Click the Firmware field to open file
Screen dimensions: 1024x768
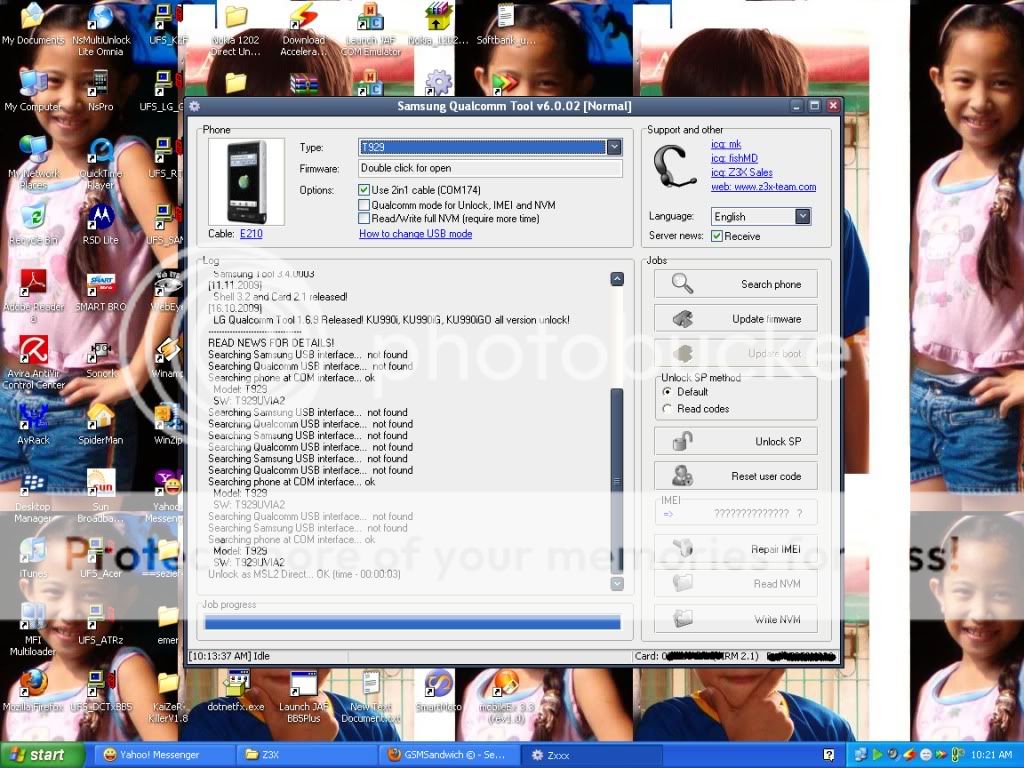click(x=490, y=168)
